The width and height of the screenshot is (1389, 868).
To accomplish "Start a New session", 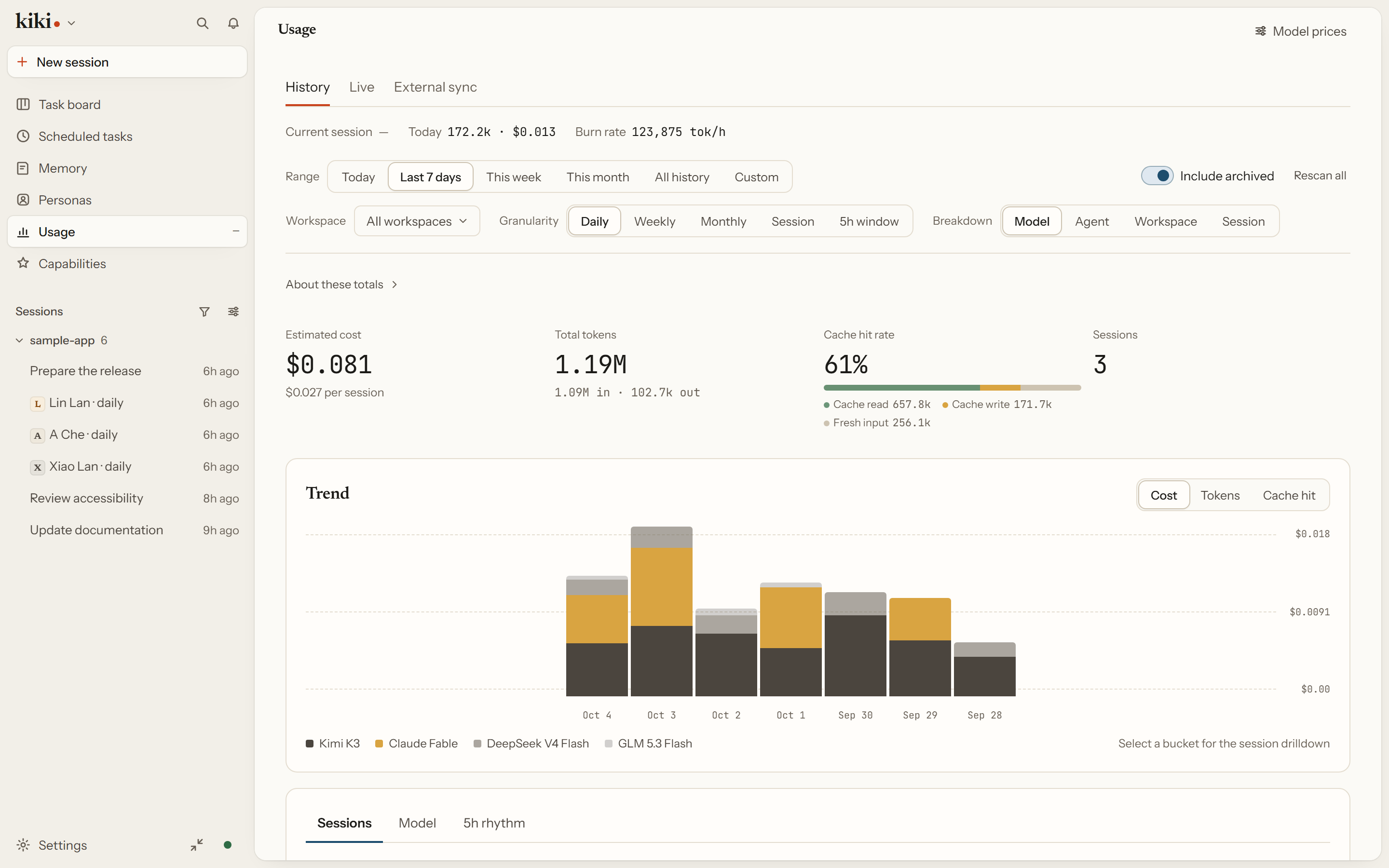I will [127, 61].
